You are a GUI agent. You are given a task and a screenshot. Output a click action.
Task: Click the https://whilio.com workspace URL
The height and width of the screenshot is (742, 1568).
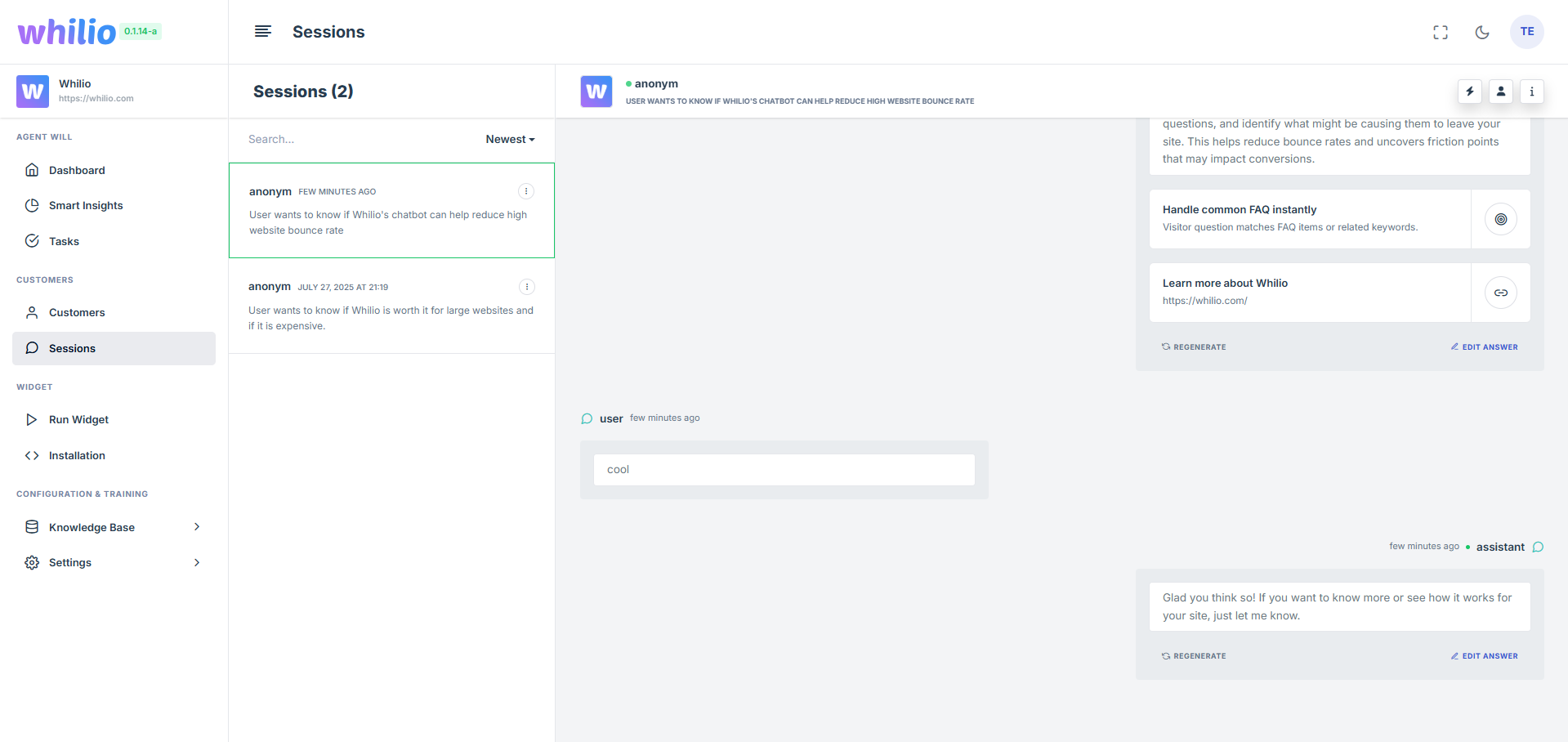96,98
